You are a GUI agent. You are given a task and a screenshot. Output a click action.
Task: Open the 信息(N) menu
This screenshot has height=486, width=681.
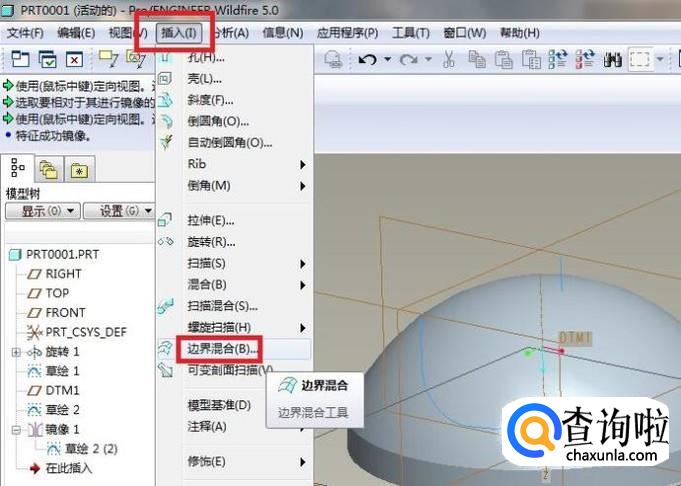pos(283,33)
